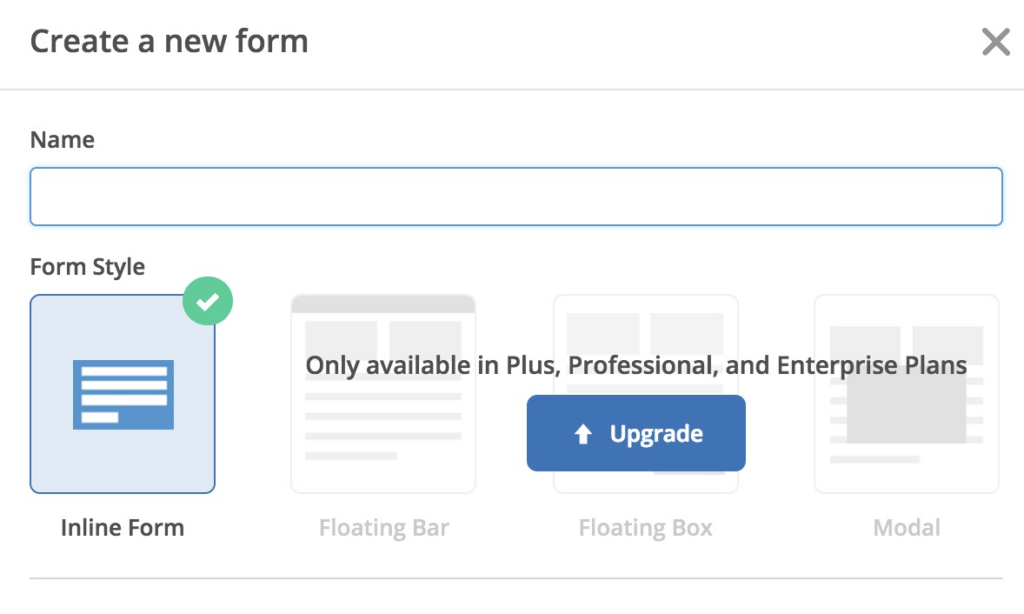Click the Inline Form label
1024x614 pixels.
pyautogui.click(x=123, y=528)
